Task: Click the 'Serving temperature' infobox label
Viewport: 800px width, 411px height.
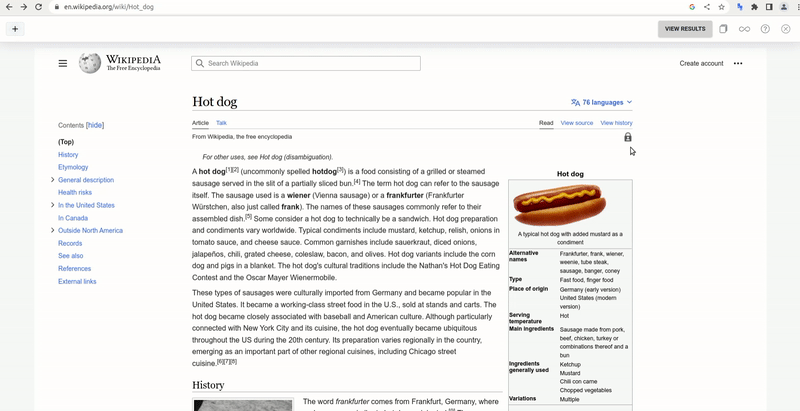Action: click(x=526, y=318)
